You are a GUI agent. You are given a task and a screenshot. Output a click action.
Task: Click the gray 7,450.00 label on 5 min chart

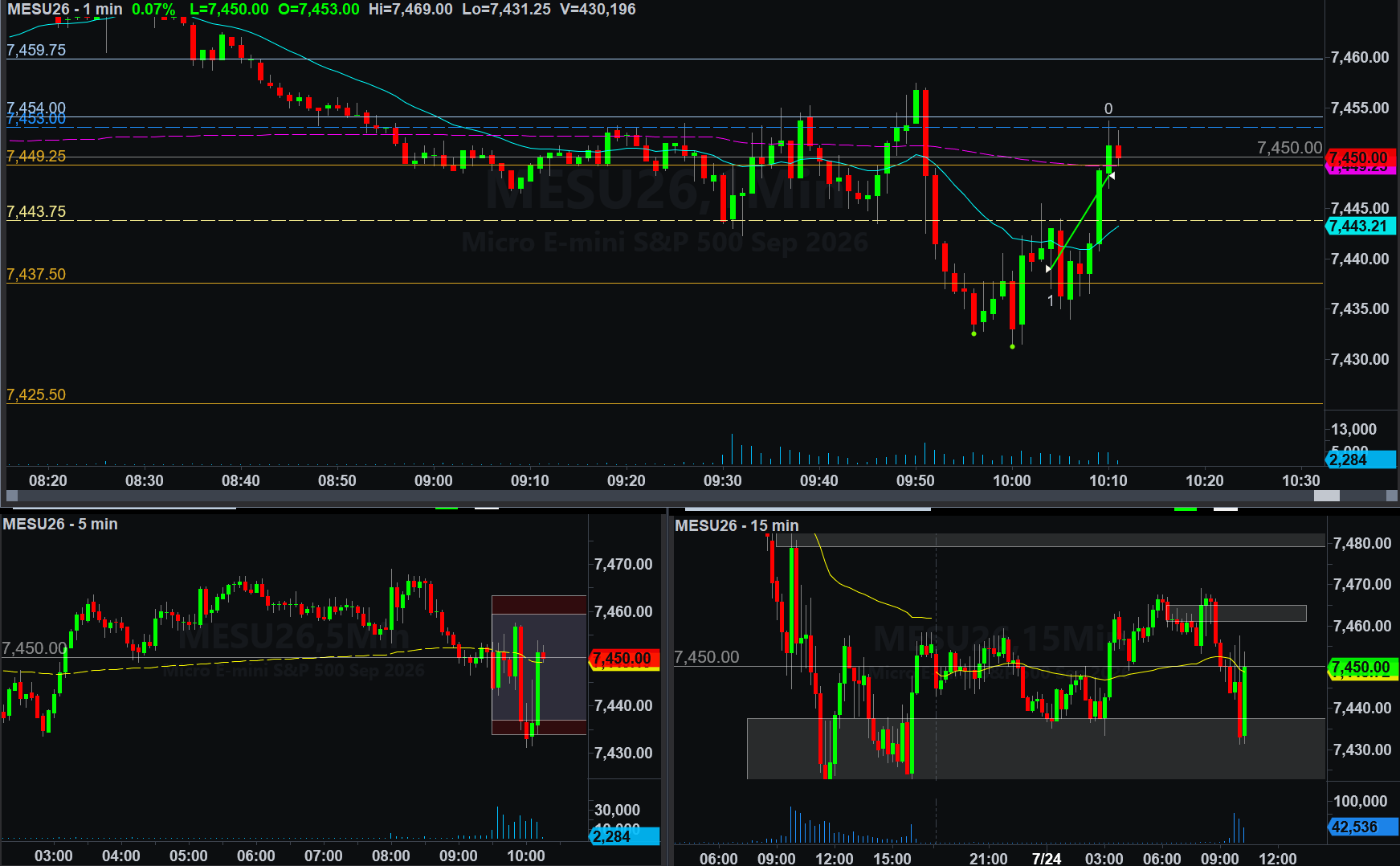coord(34,648)
